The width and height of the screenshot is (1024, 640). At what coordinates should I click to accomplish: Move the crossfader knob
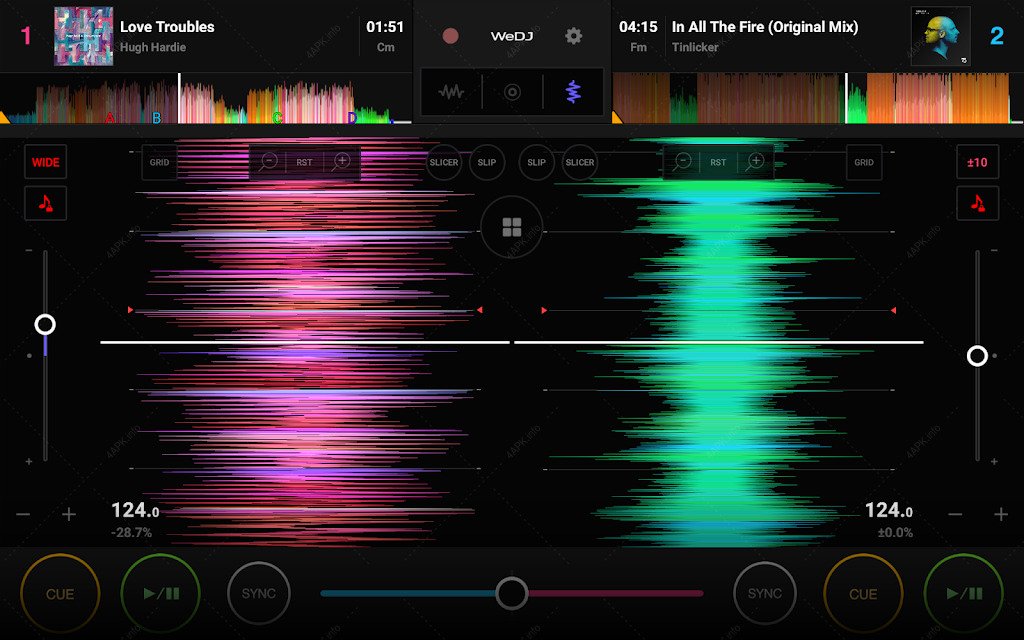(512, 593)
